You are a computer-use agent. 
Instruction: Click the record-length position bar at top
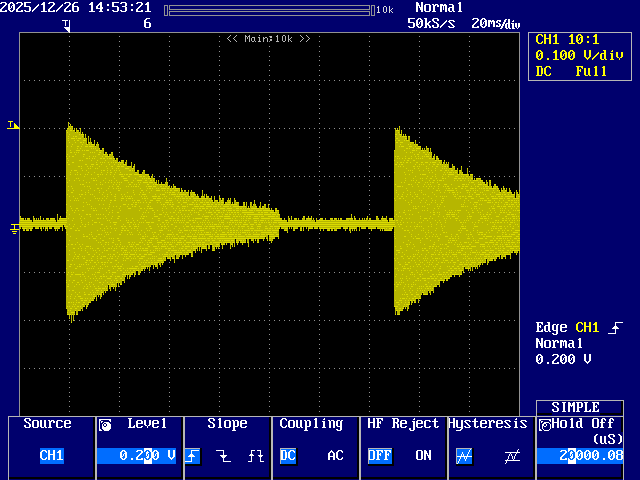coord(268,9)
